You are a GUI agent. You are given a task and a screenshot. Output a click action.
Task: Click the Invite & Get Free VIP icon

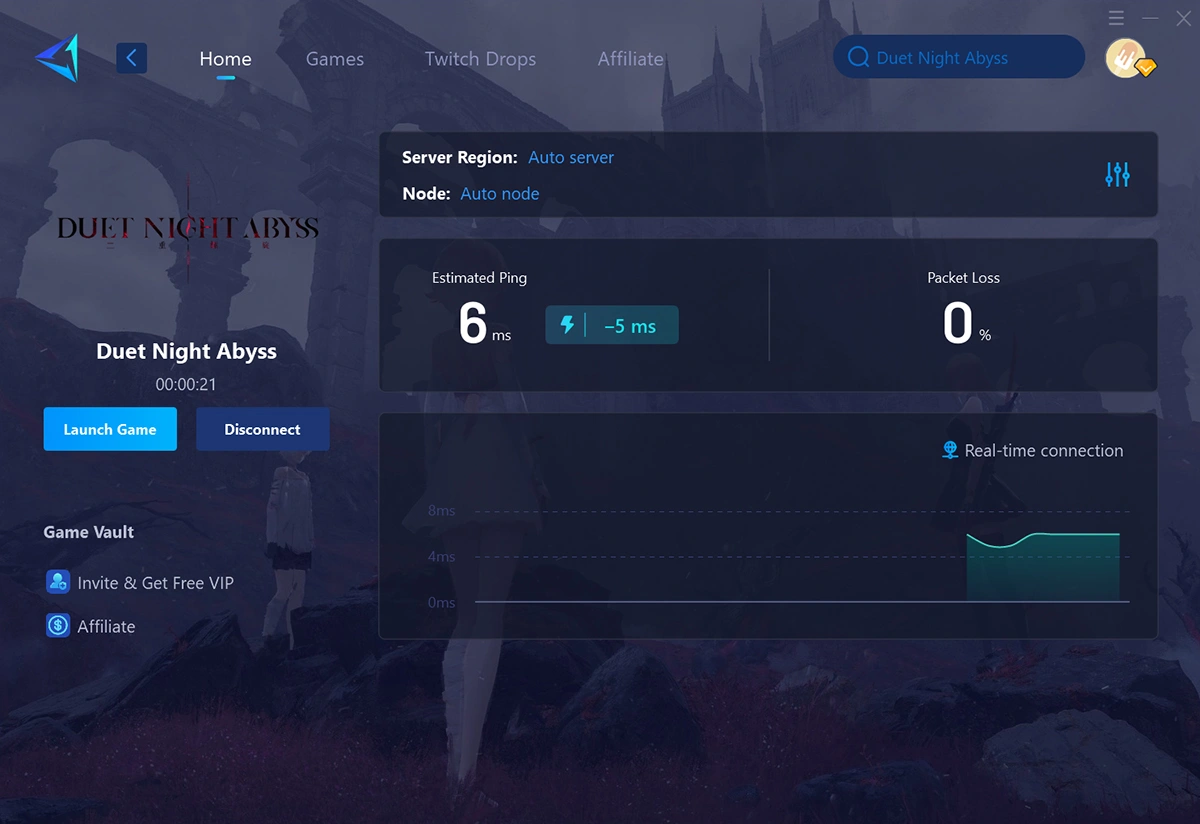(57, 582)
